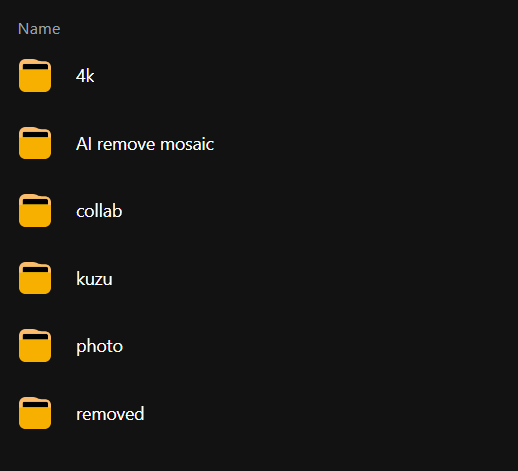
Task: Click the 'AI remove mosaic' folder name
Action: pos(145,144)
